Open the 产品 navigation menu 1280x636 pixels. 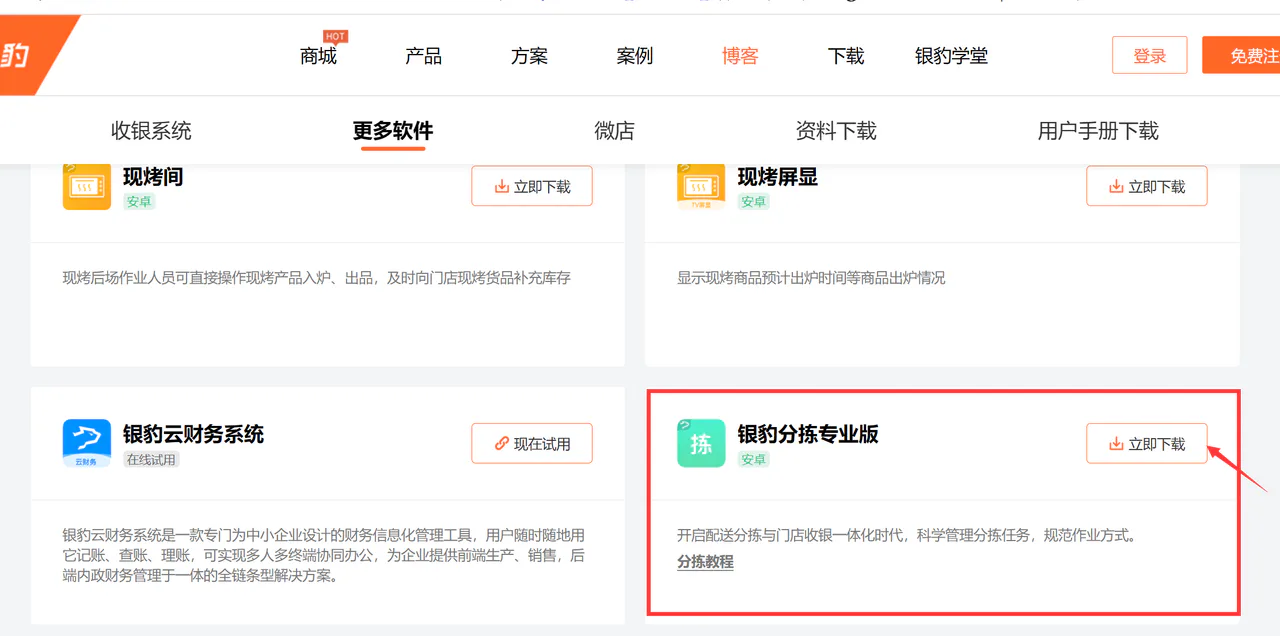424,56
